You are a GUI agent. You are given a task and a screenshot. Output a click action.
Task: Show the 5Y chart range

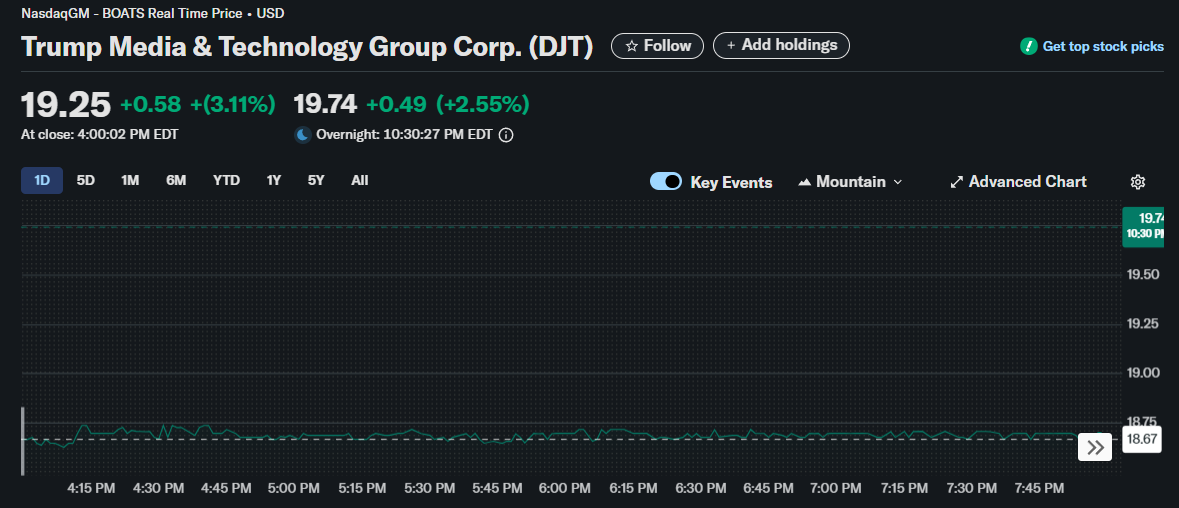point(316,180)
